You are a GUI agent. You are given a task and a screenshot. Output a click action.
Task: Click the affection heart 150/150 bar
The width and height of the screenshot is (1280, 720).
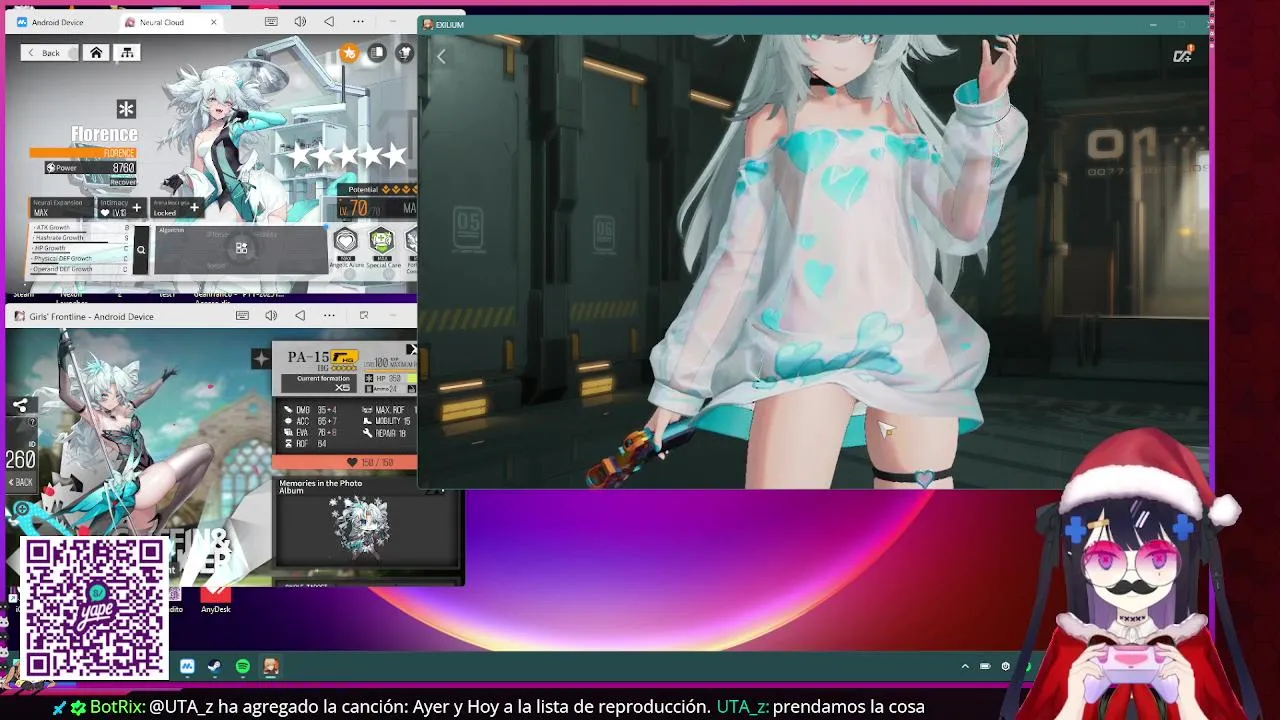click(346, 463)
